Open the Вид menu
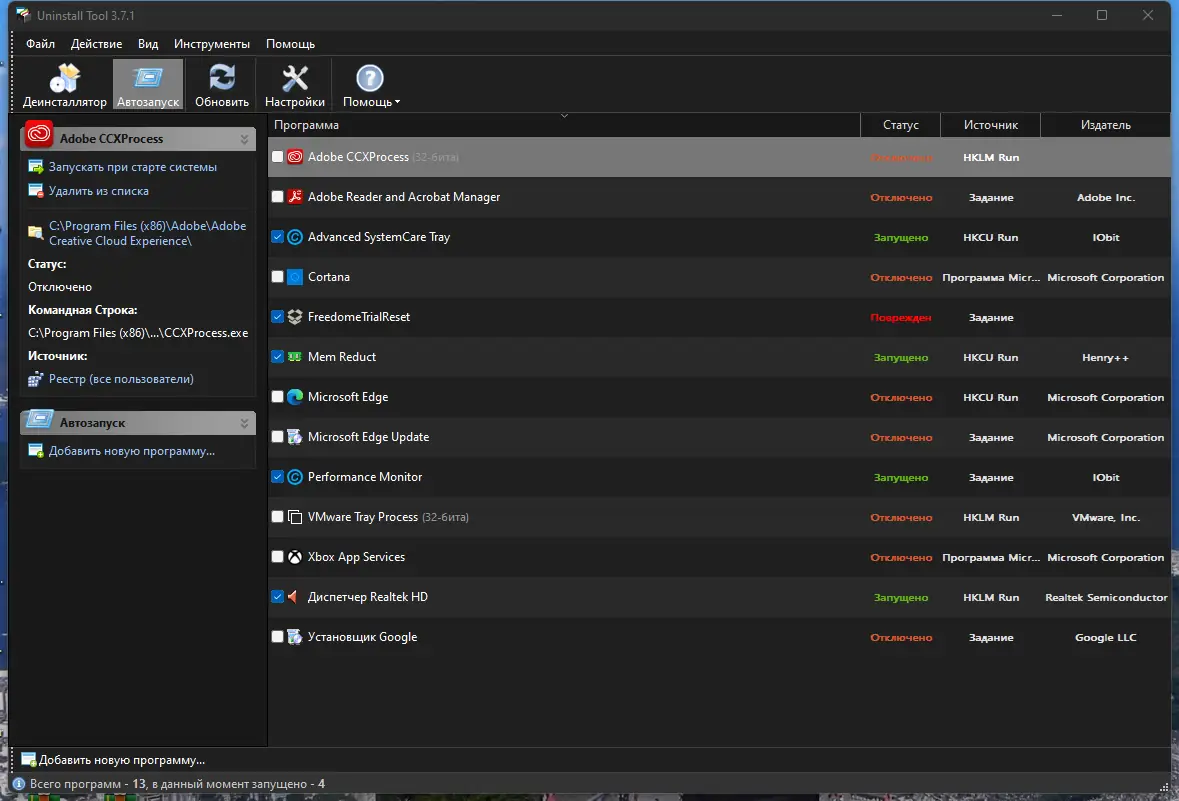This screenshot has width=1179, height=801. pyautogui.click(x=148, y=44)
